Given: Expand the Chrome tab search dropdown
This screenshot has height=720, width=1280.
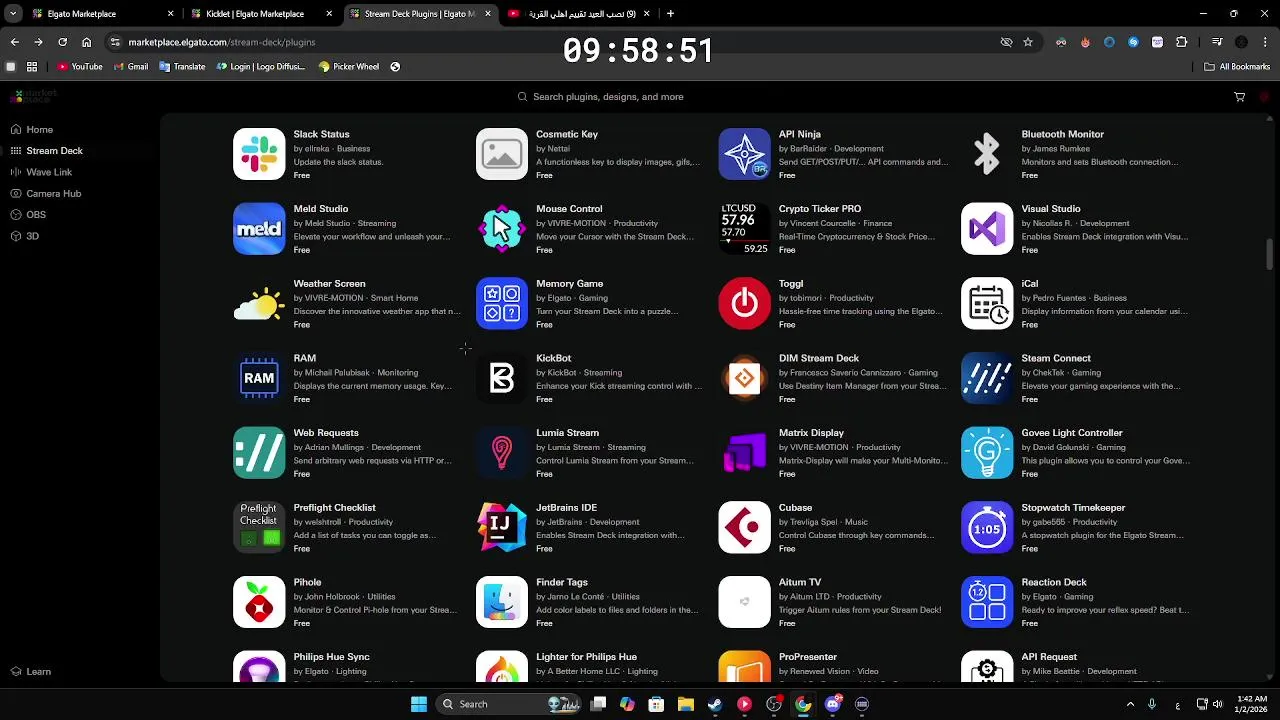Looking at the screenshot, I should point(13,14).
